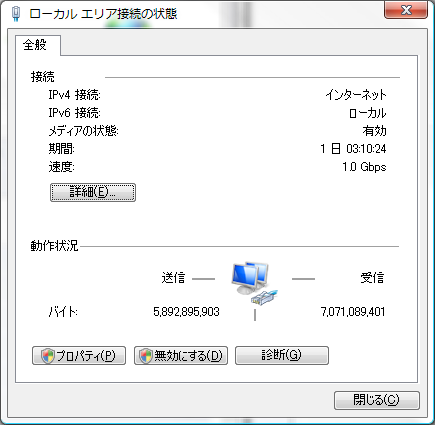This screenshot has width=435, height=425.
Task: Click the Ethernet plug icon below monitors
Action: click(x=265, y=297)
